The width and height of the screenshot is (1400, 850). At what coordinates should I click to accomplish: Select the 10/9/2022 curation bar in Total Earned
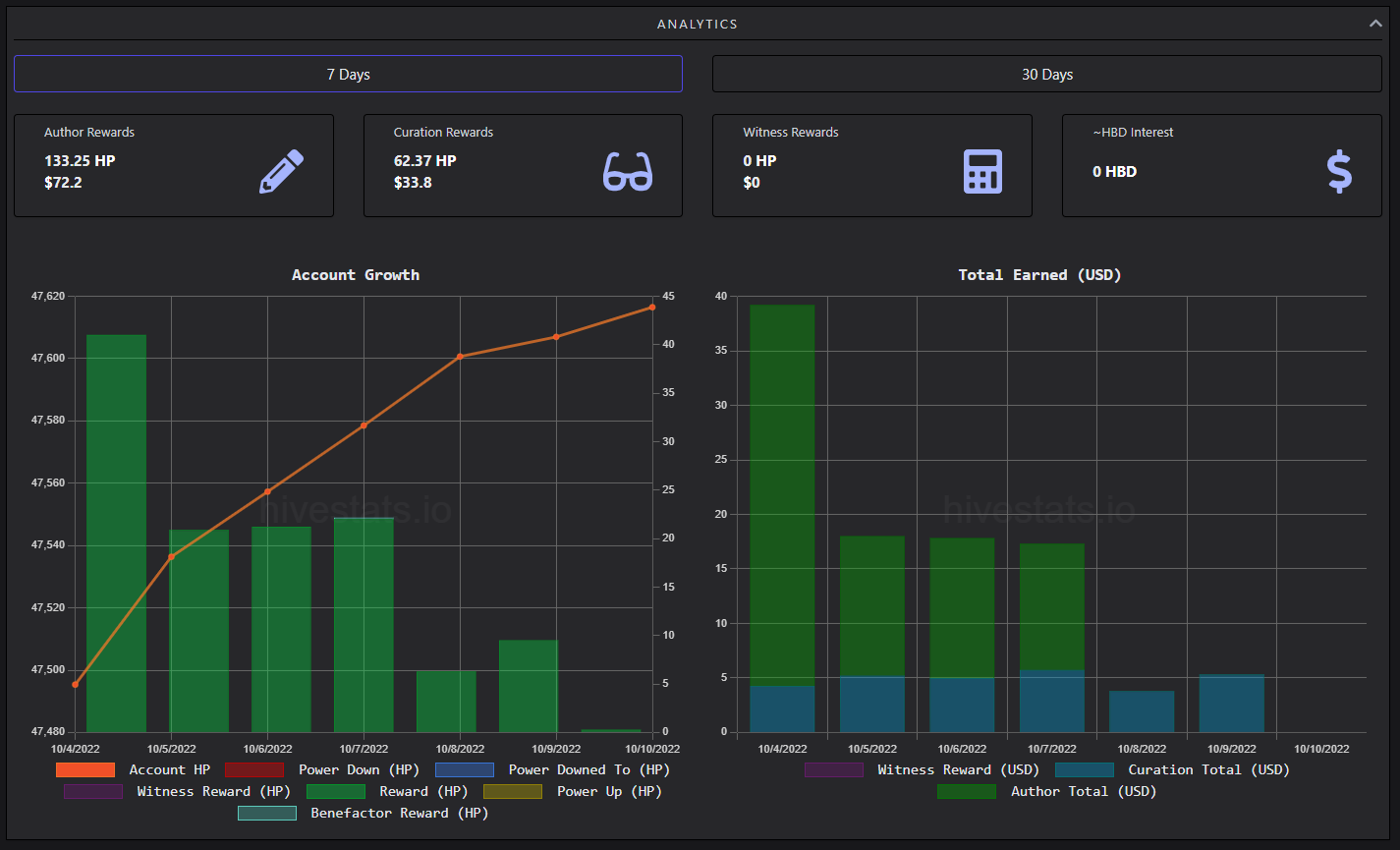(x=1231, y=703)
